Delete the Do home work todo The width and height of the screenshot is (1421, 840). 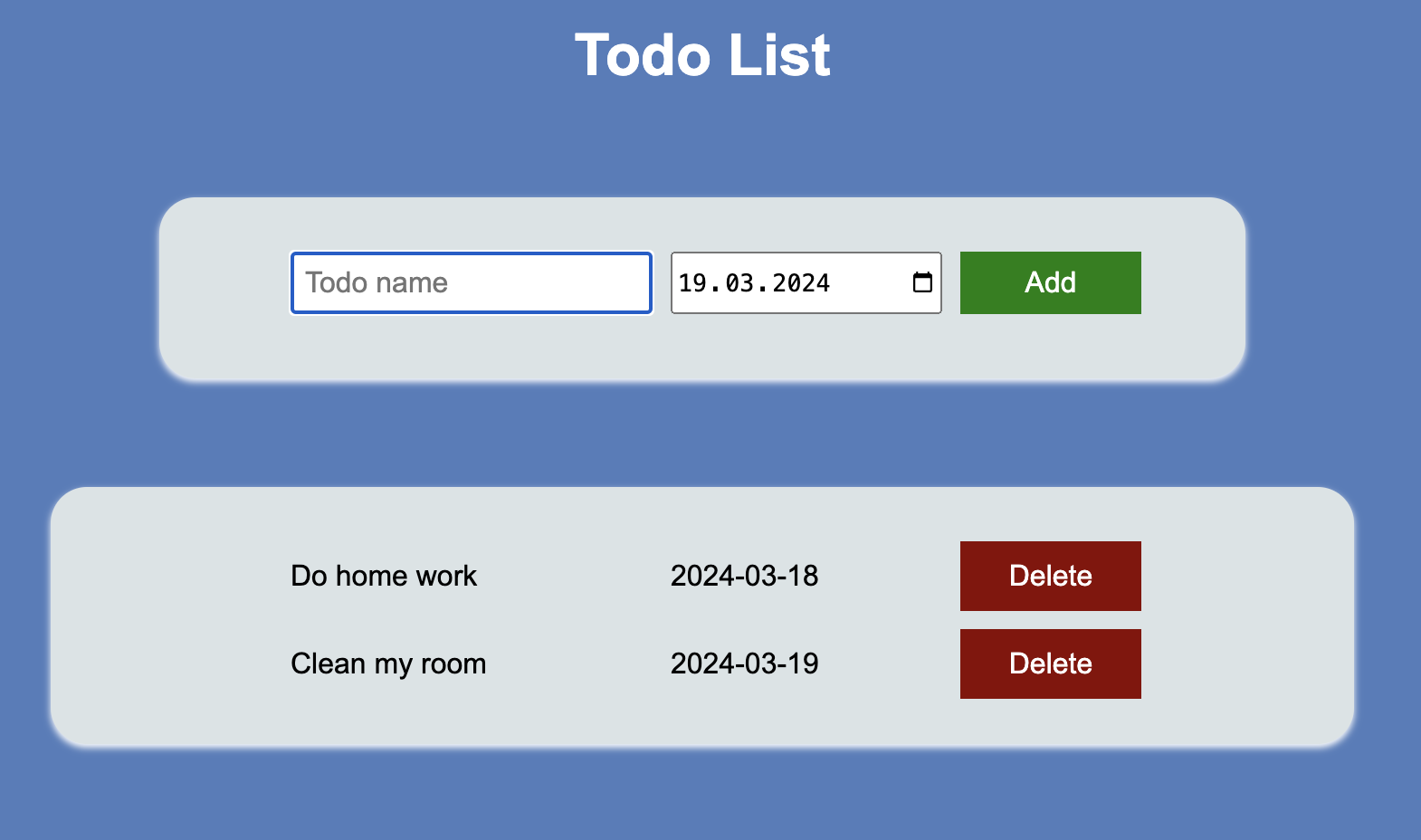[x=1050, y=576]
